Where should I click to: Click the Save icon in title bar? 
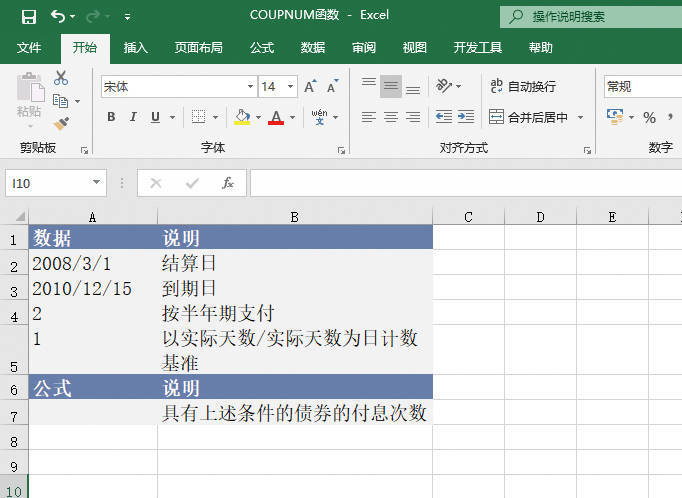pyautogui.click(x=28, y=17)
